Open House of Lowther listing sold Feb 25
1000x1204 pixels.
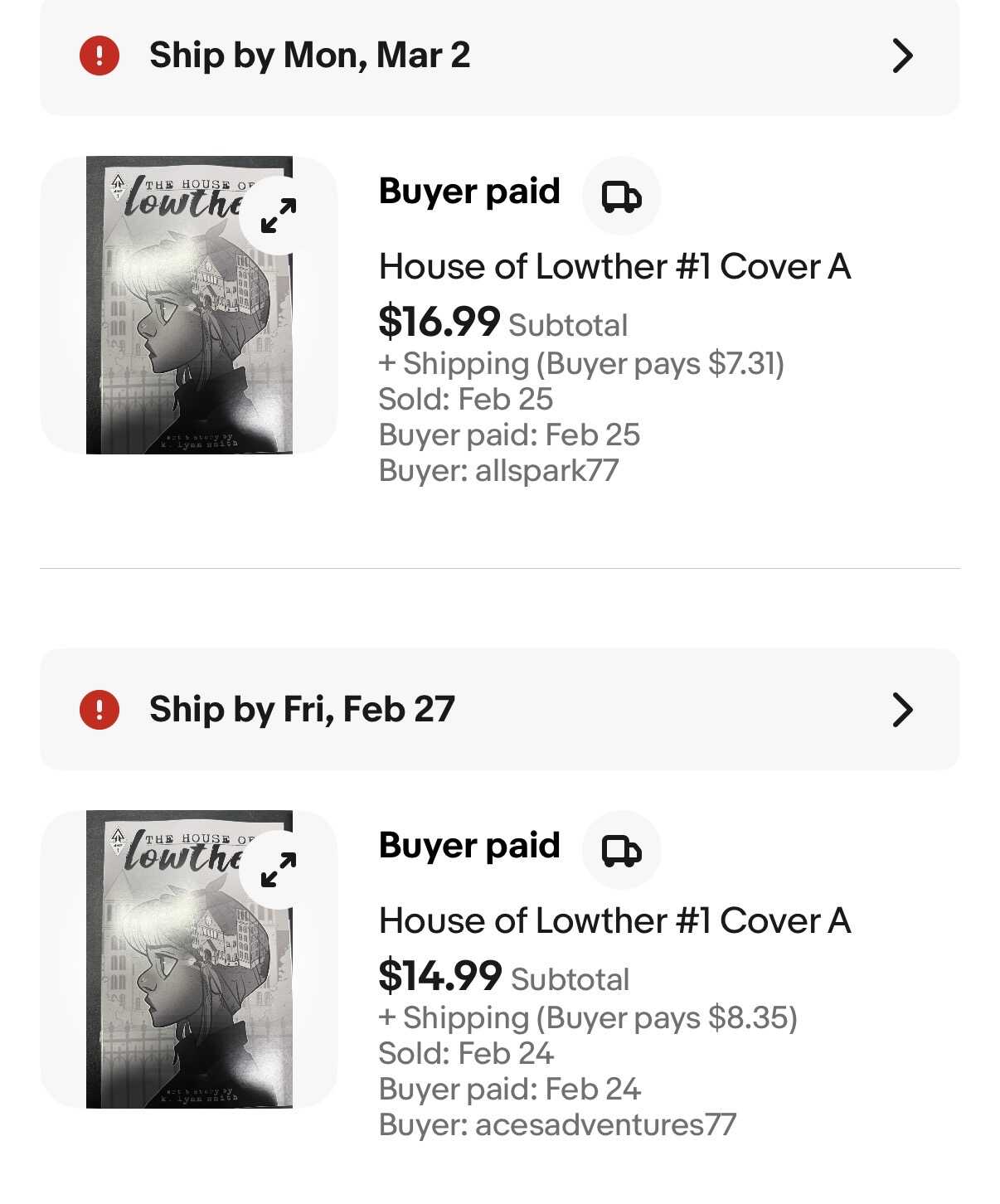point(614,267)
